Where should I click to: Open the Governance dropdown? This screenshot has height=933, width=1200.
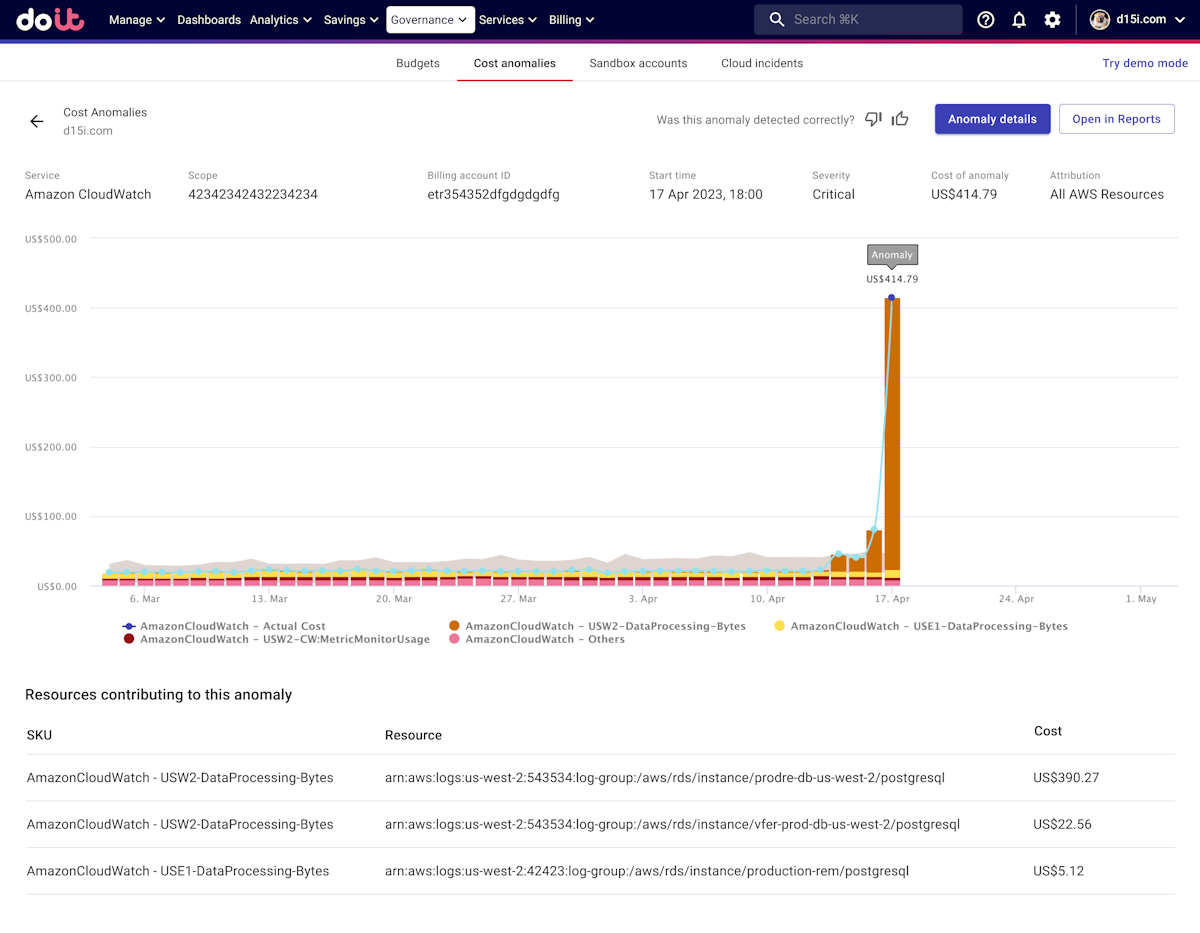430,20
